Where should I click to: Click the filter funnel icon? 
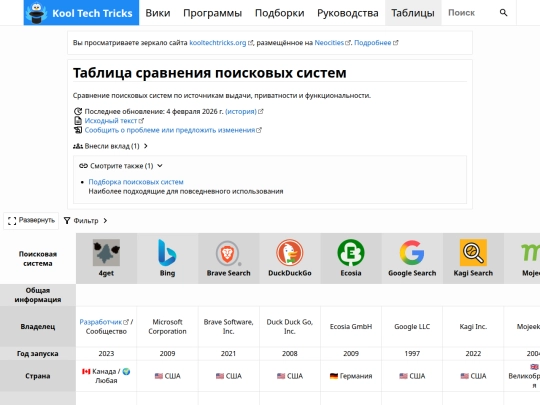pyautogui.click(x=67, y=220)
